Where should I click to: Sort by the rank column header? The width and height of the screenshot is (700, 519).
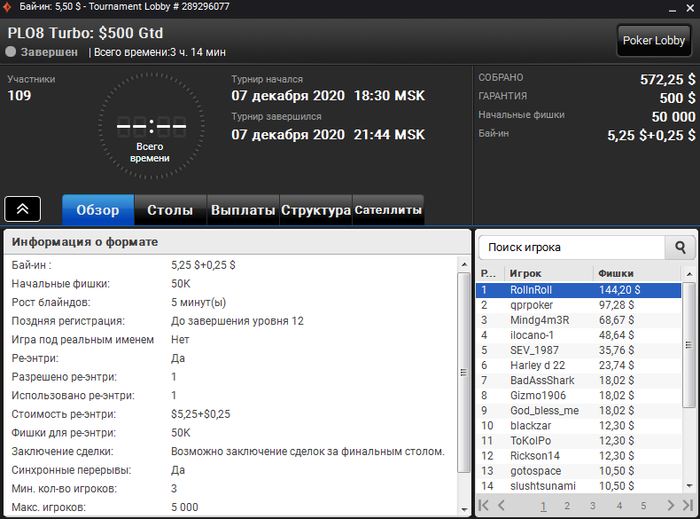490,273
